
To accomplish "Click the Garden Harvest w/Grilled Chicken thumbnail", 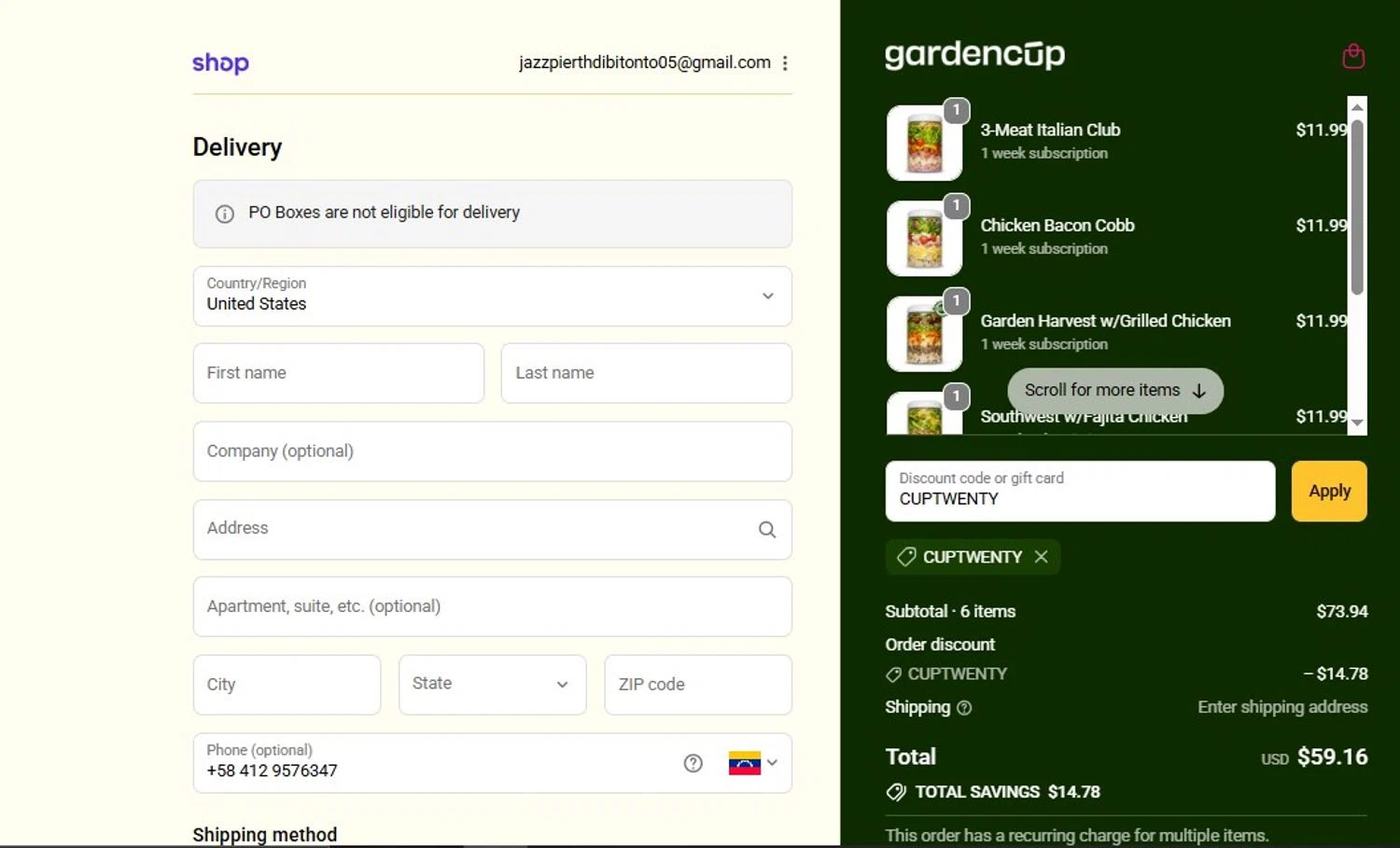I will tap(925, 334).
